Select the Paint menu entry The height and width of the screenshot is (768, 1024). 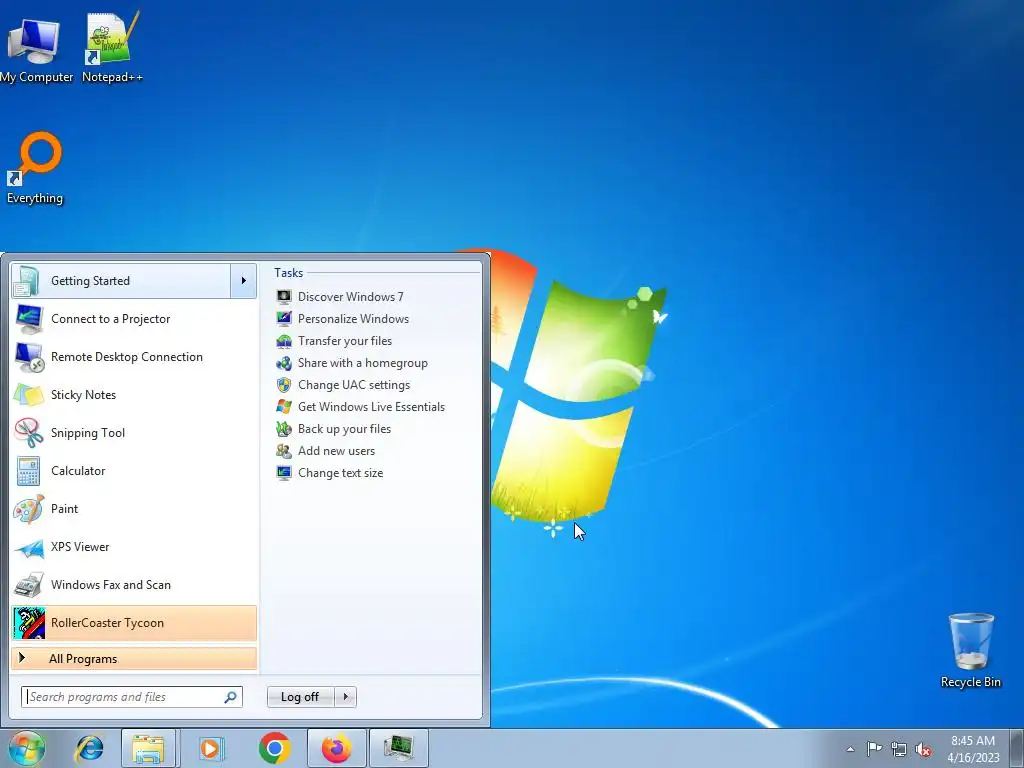click(134, 509)
